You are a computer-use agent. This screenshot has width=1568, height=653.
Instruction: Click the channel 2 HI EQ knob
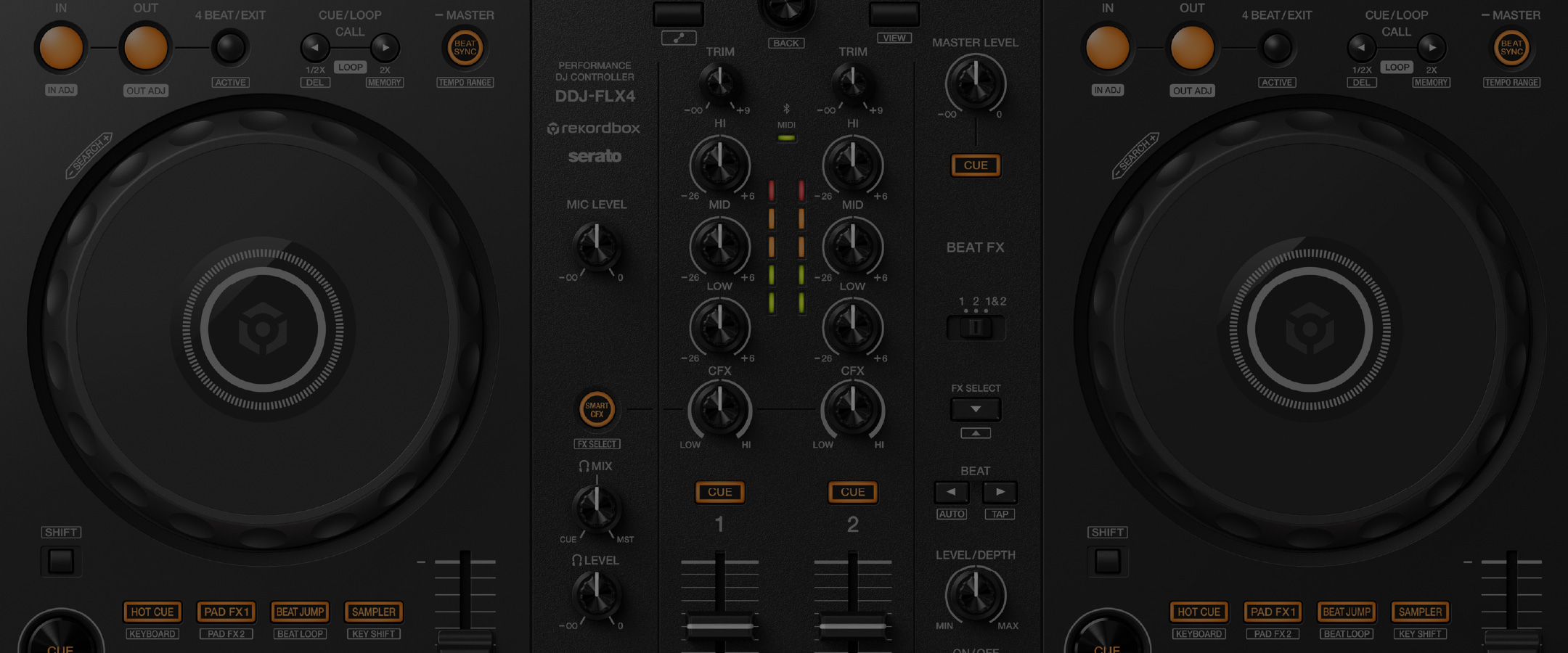click(853, 165)
